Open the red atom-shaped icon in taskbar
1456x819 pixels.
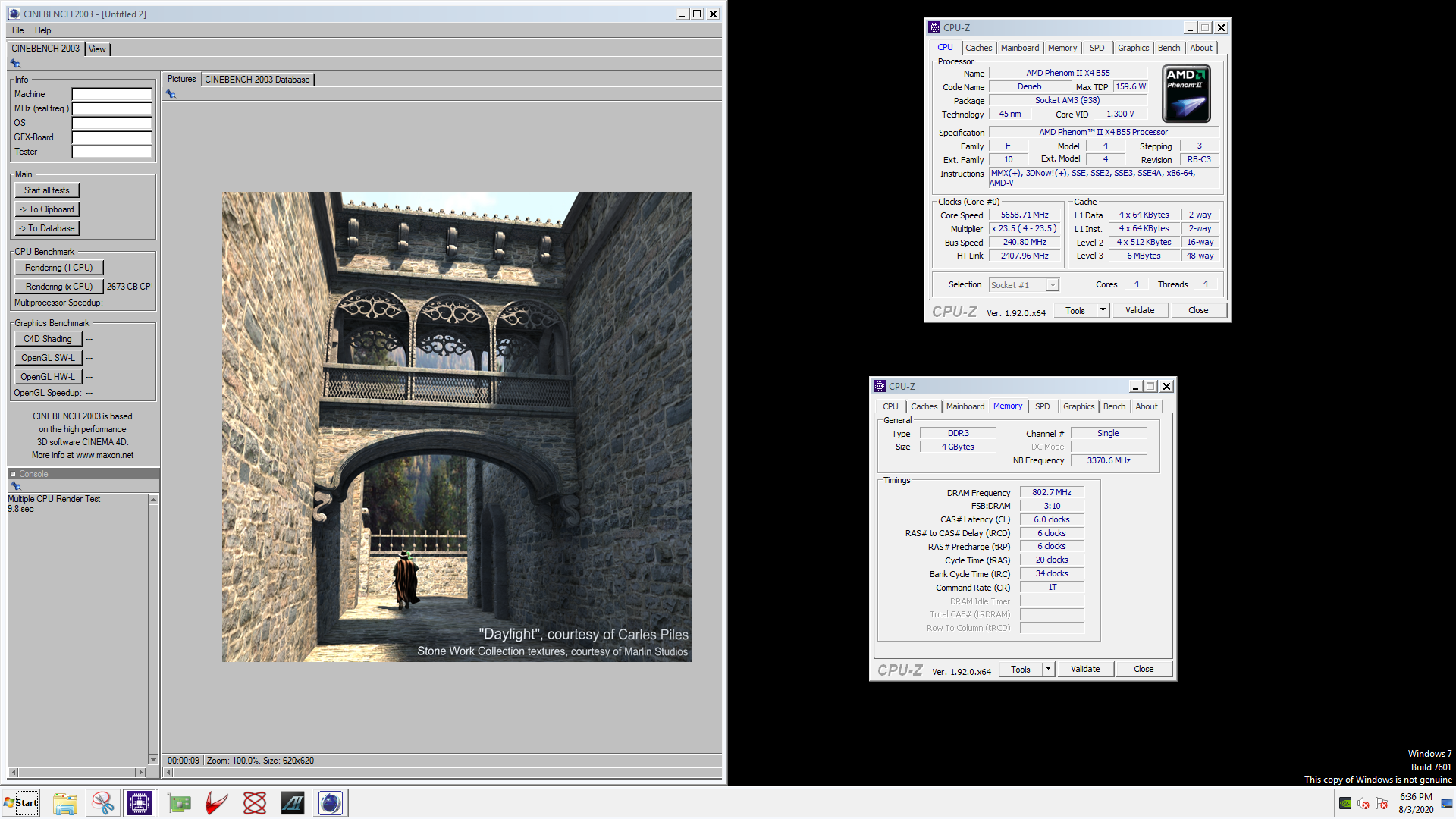click(x=255, y=803)
